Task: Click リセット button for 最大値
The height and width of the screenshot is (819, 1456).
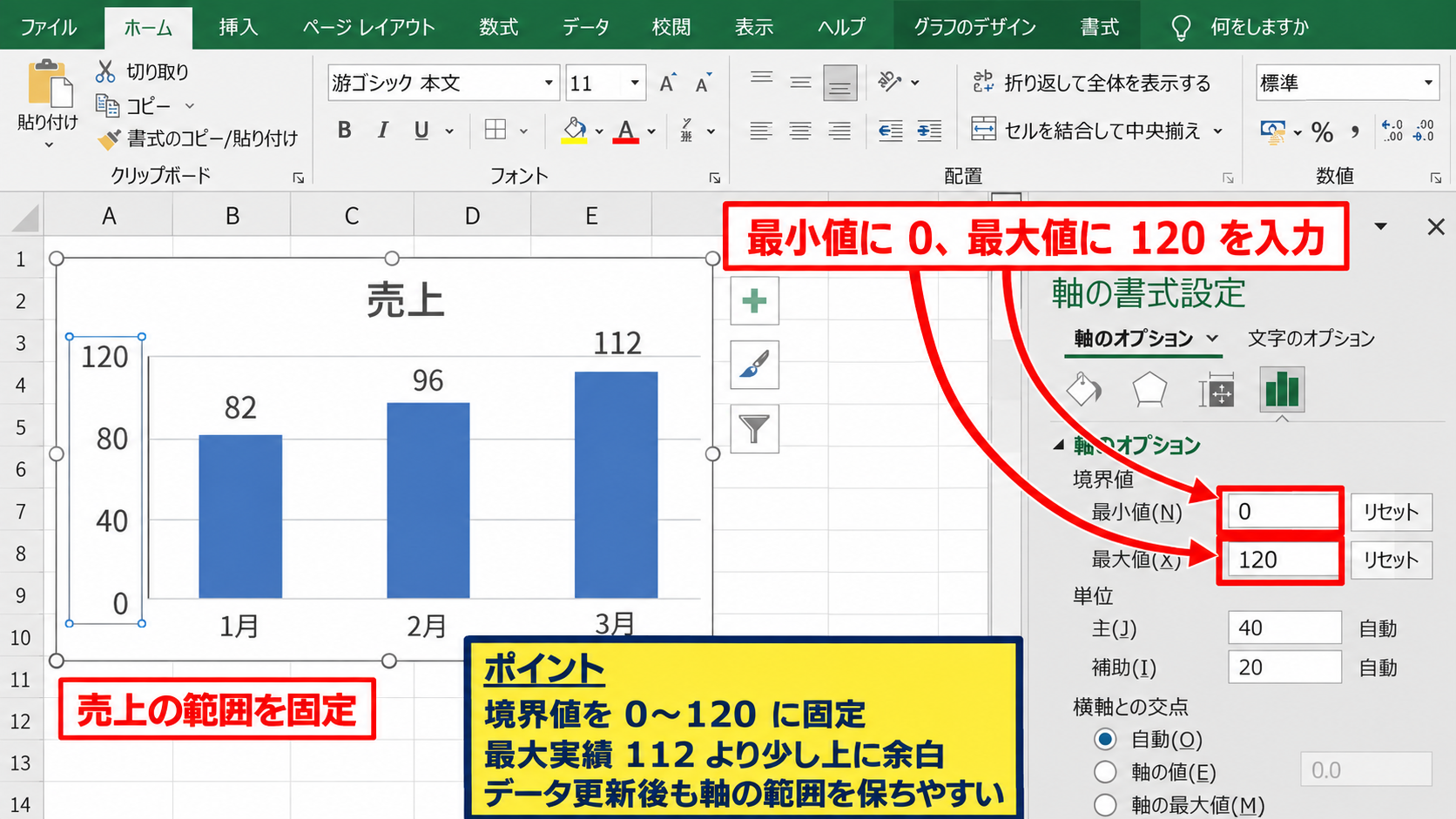Action: coord(1391,560)
